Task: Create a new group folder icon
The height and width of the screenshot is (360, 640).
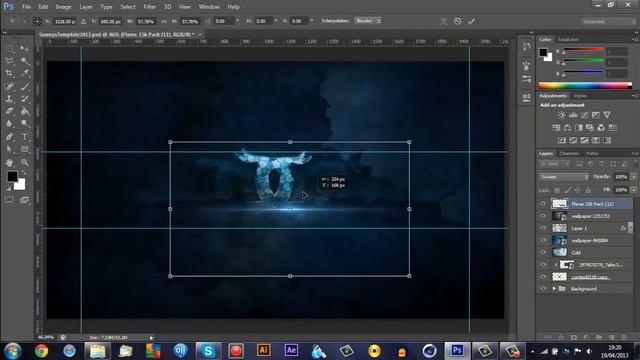Action: (599, 338)
